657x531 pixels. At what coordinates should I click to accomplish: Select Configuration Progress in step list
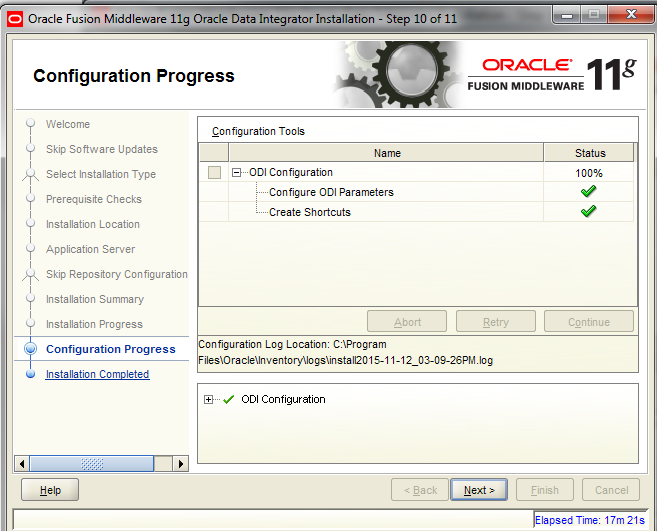tap(111, 349)
